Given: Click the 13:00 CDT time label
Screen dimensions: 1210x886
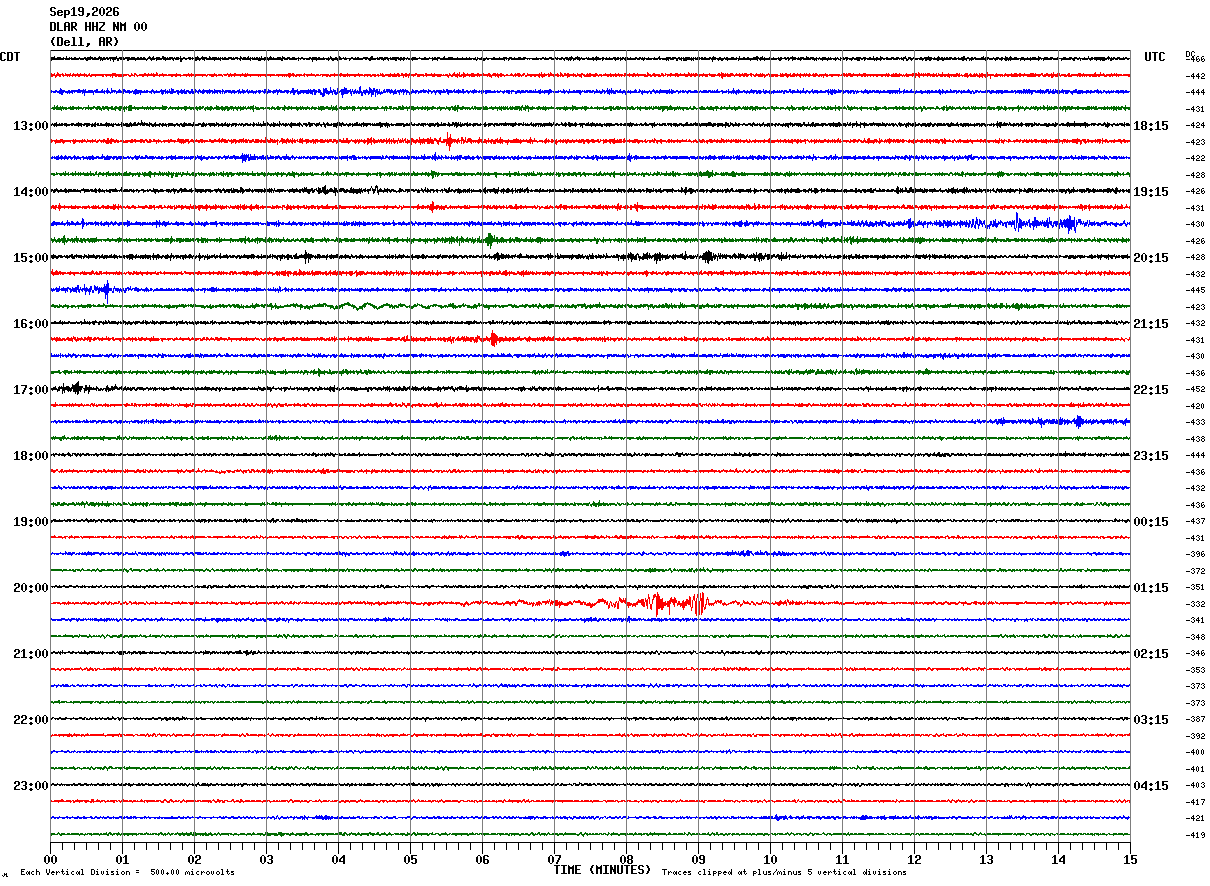Looking at the screenshot, I should coord(30,126).
